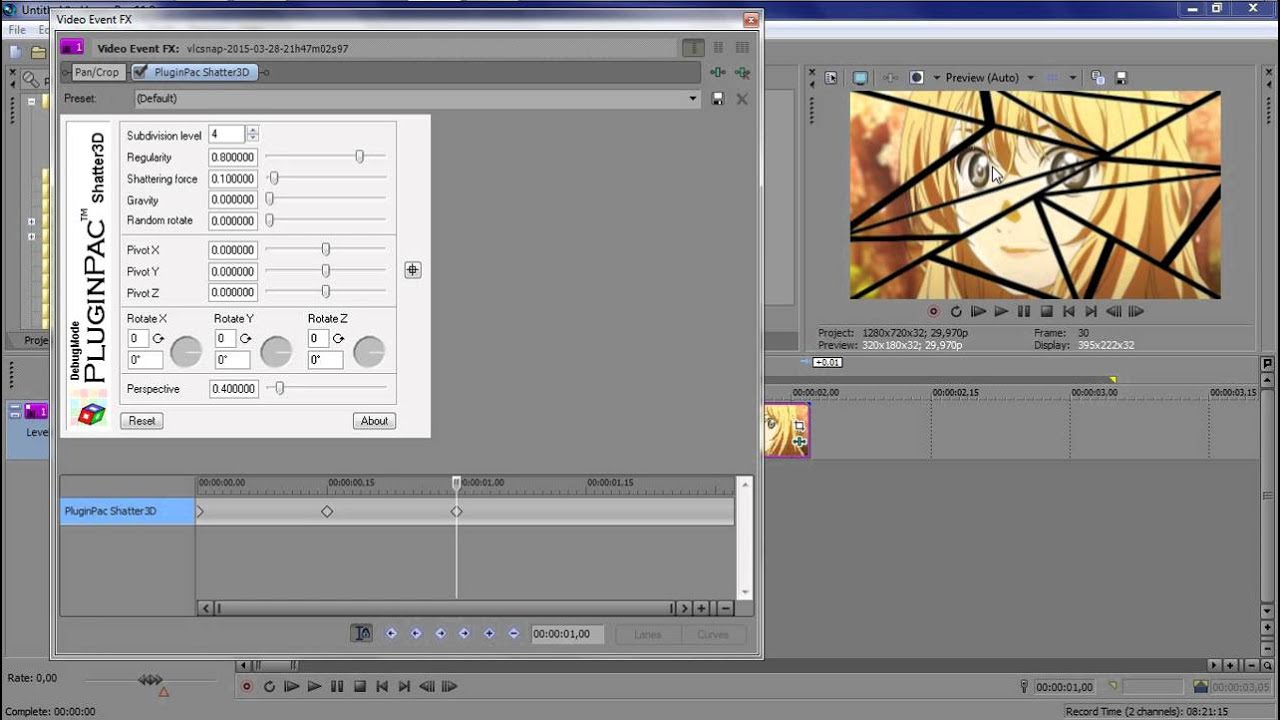Select the middle keyframe diamond at 00:00:00,15

[326, 511]
